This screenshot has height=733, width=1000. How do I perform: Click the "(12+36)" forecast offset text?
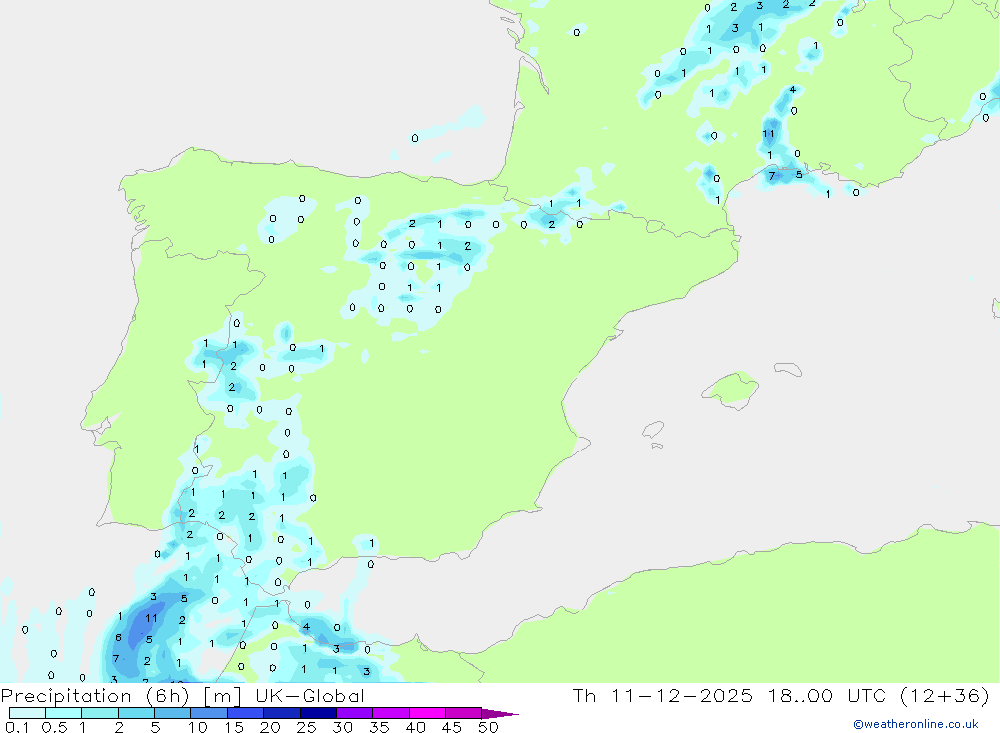[945, 696]
